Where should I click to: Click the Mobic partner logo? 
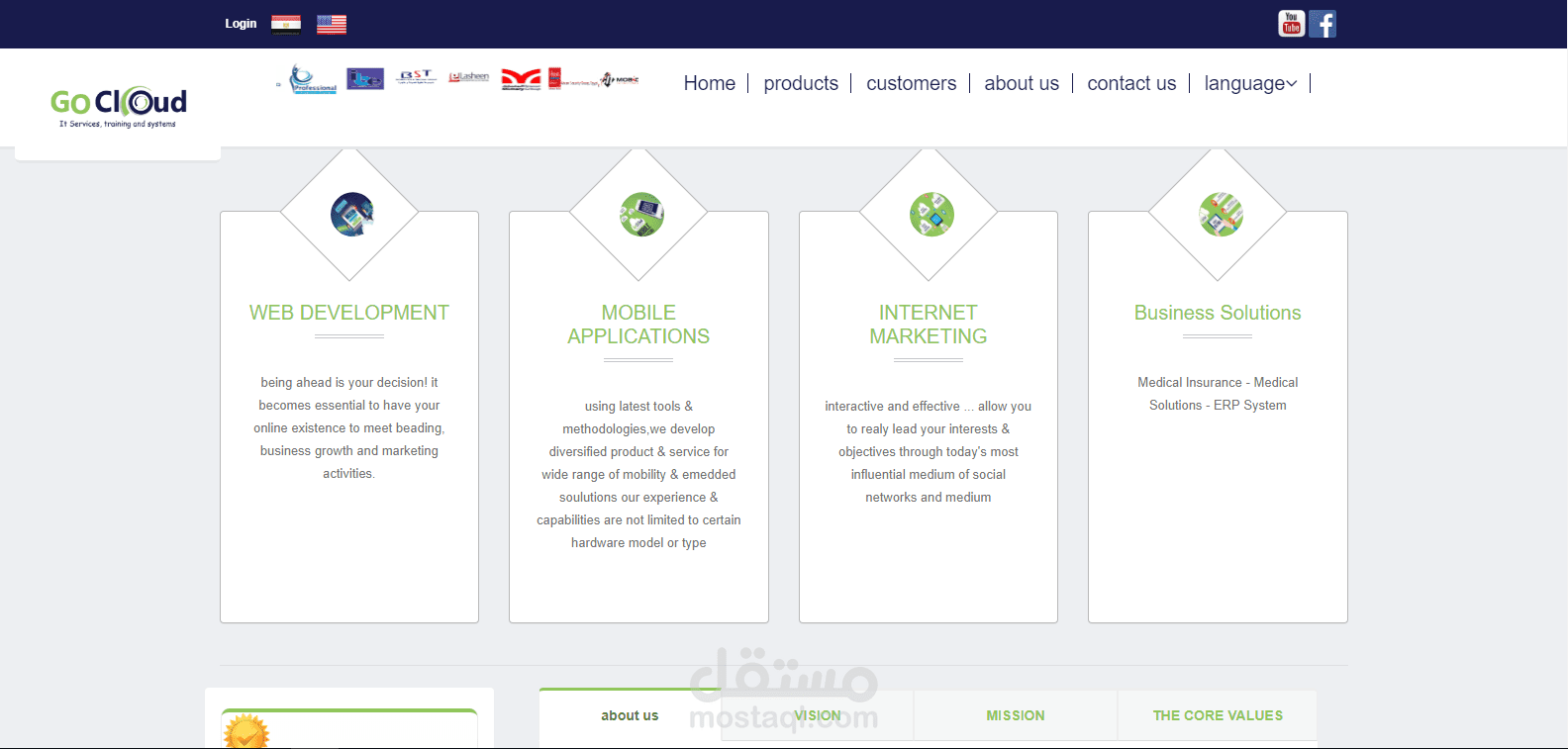pos(621,79)
